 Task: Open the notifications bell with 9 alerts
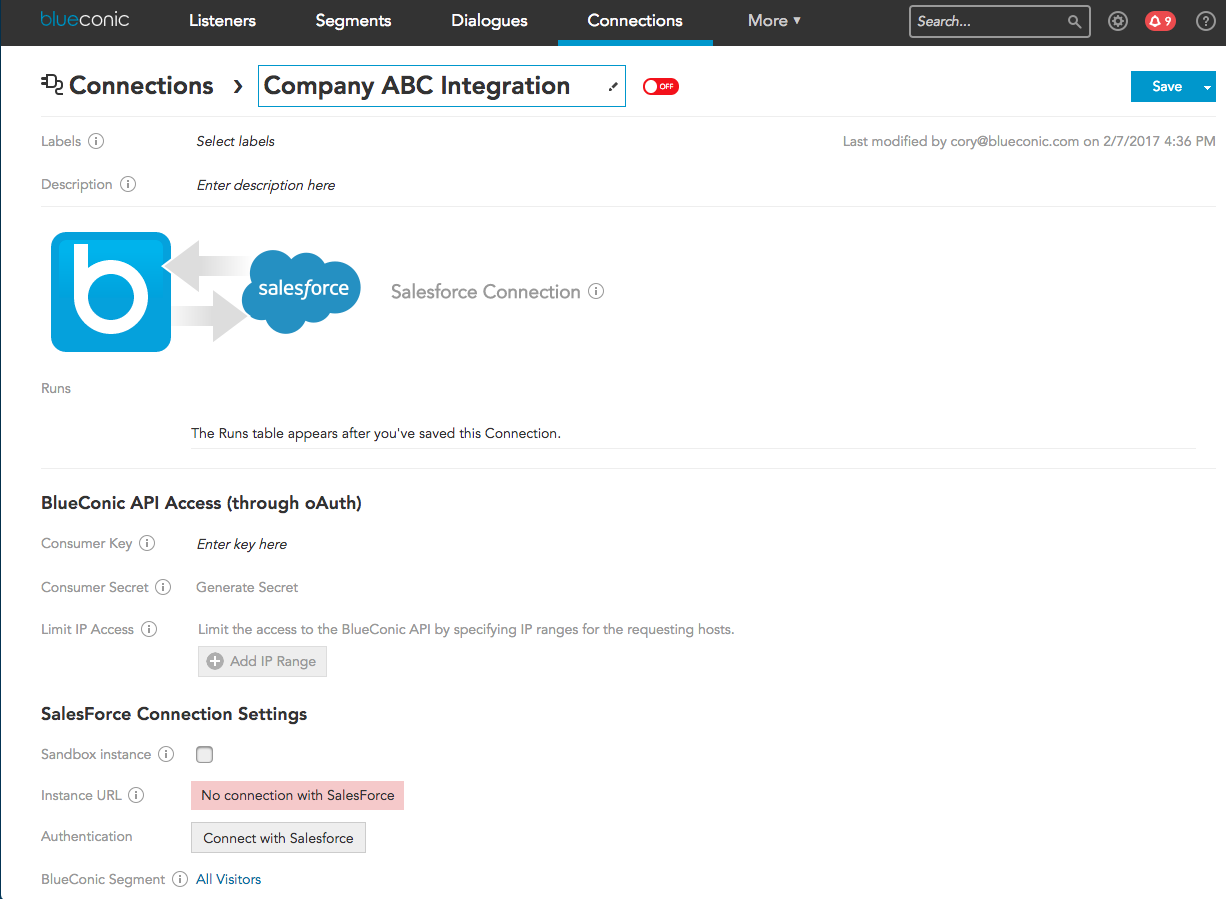(x=1160, y=21)
